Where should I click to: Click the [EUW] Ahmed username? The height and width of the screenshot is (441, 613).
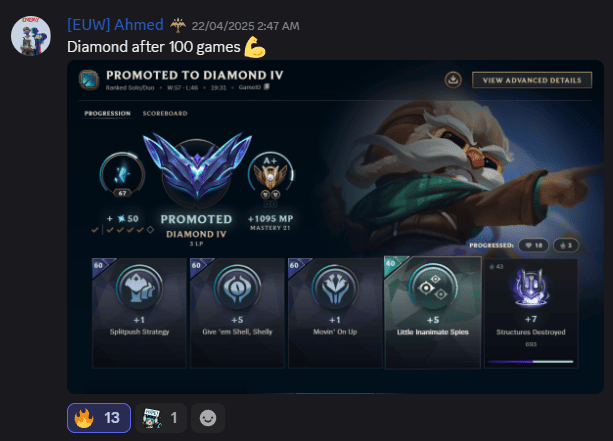(115, 25)
